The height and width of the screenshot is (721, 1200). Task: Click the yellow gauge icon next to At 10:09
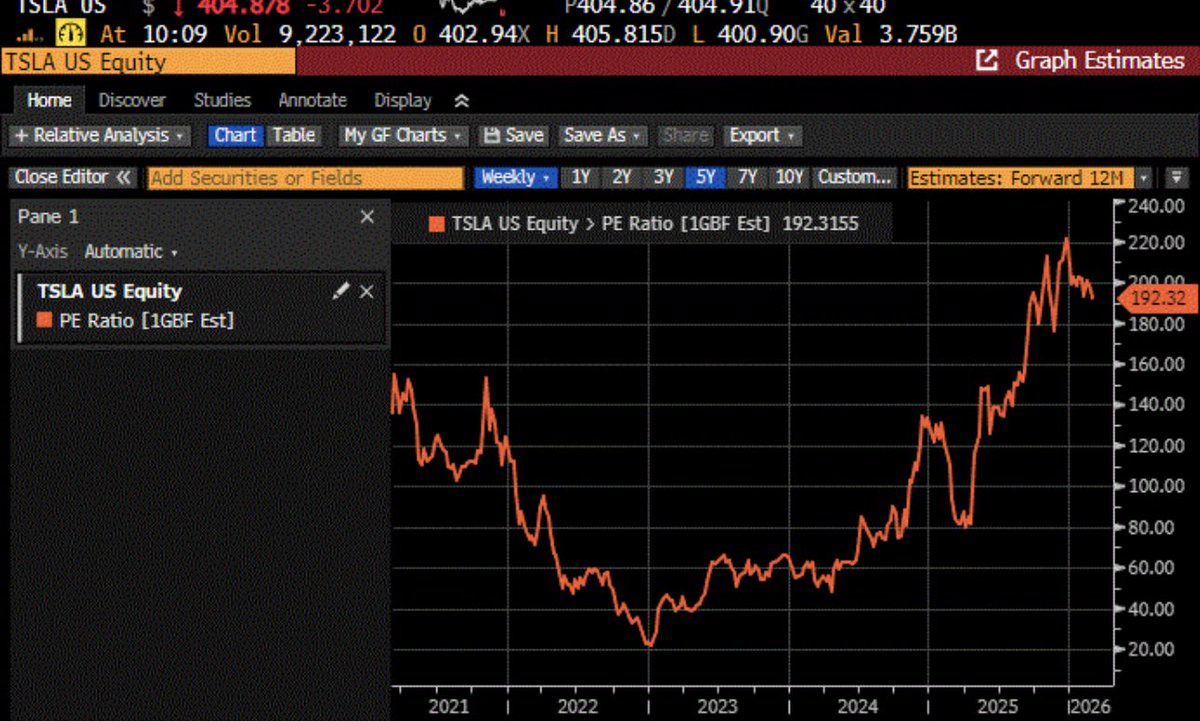pyautogui.click(x=70, y=34)
